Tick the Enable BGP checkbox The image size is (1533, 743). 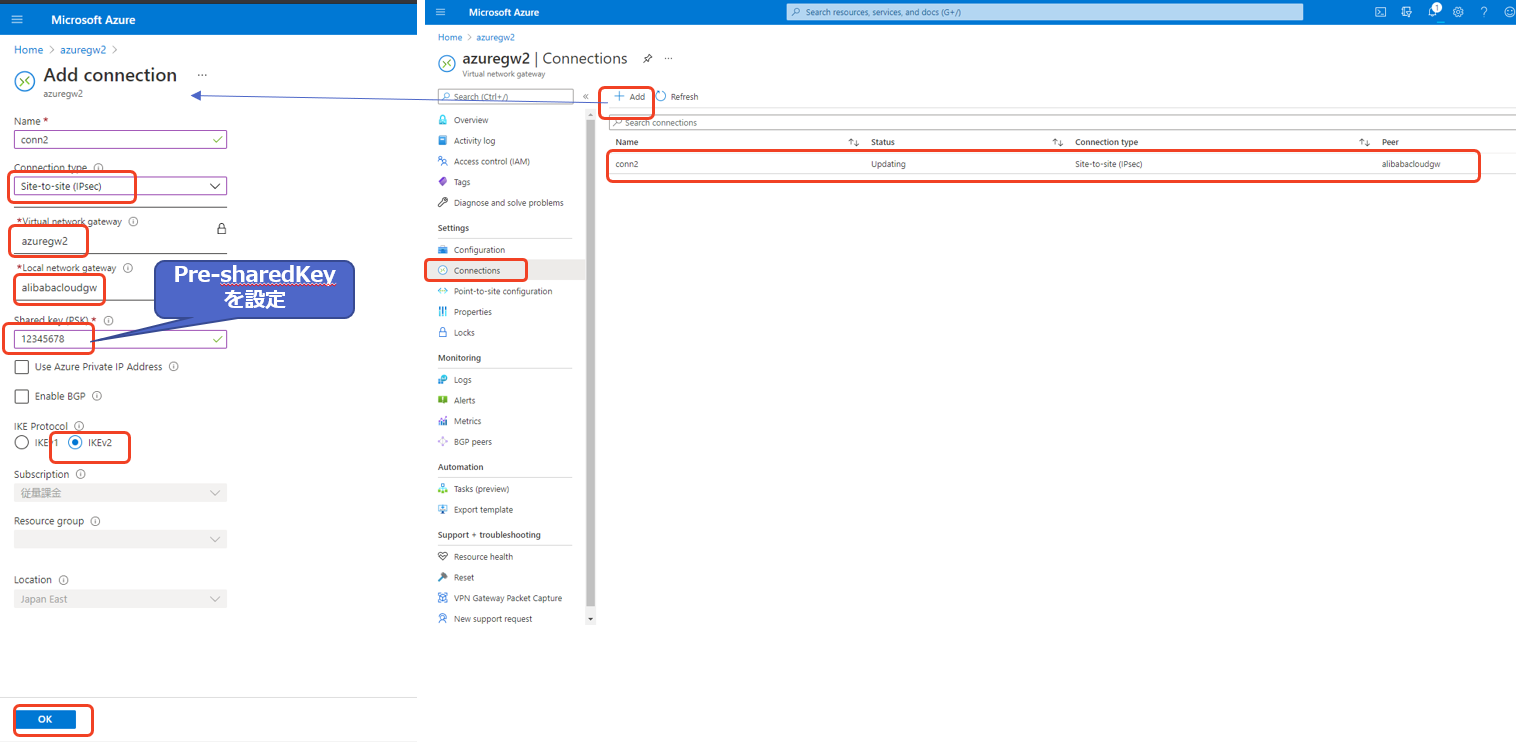coord(22,396)
